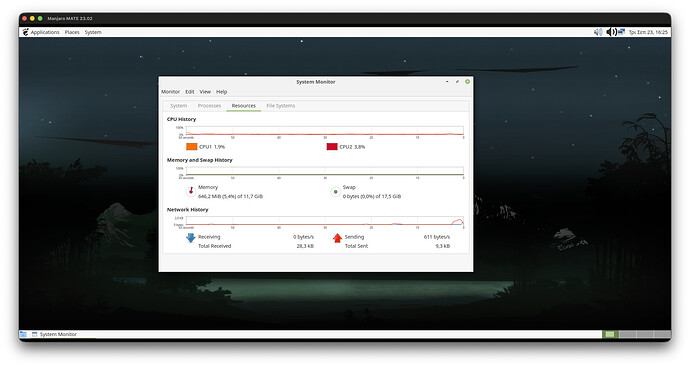Select the Resources tab
Screen dimensions: 690x366
coord(244,106)
